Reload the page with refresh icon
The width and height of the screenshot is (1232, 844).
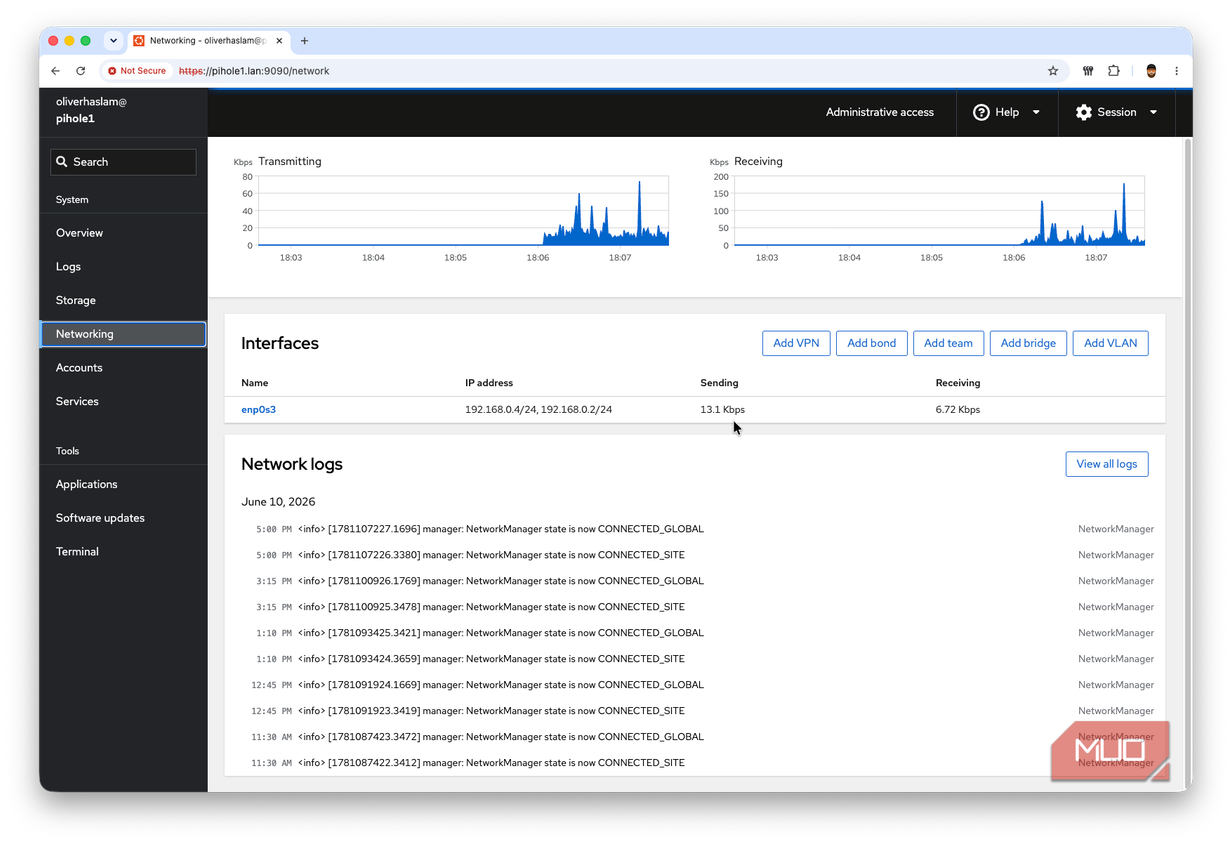(81, 71)
